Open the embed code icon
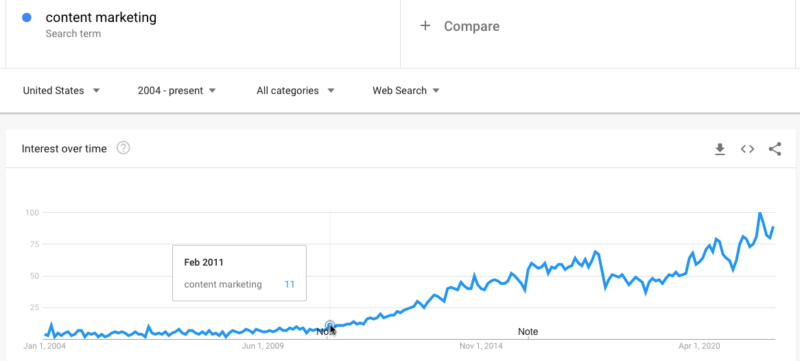 pos(747,149)
